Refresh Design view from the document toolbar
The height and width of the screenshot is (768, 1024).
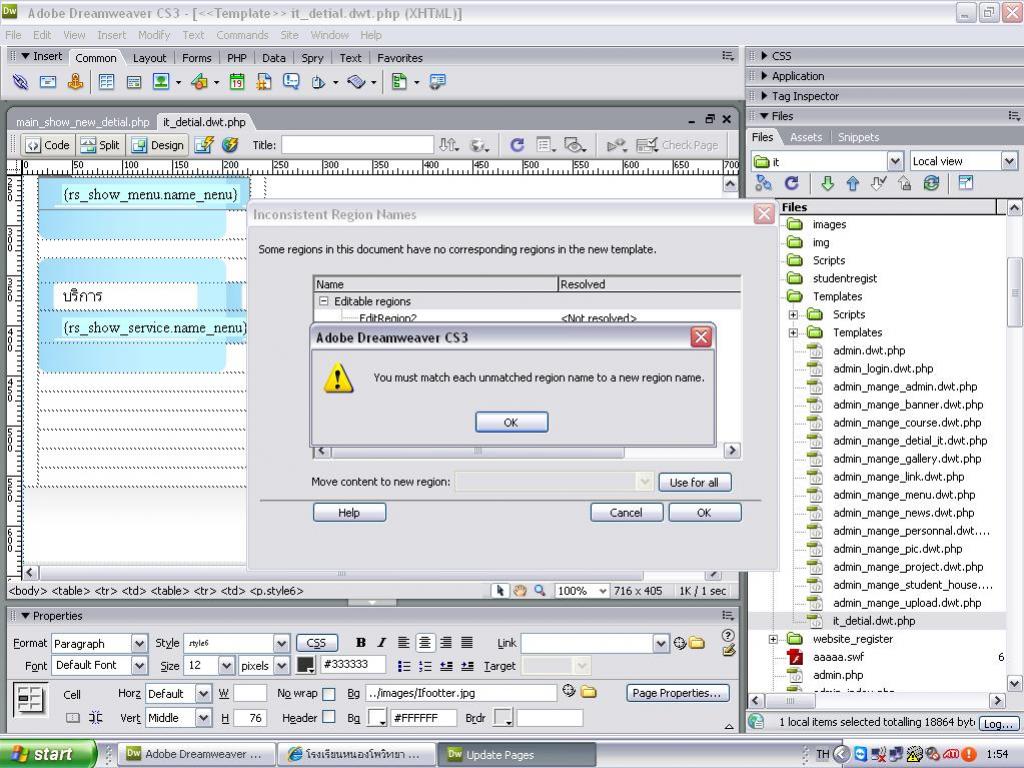point(517,145)
